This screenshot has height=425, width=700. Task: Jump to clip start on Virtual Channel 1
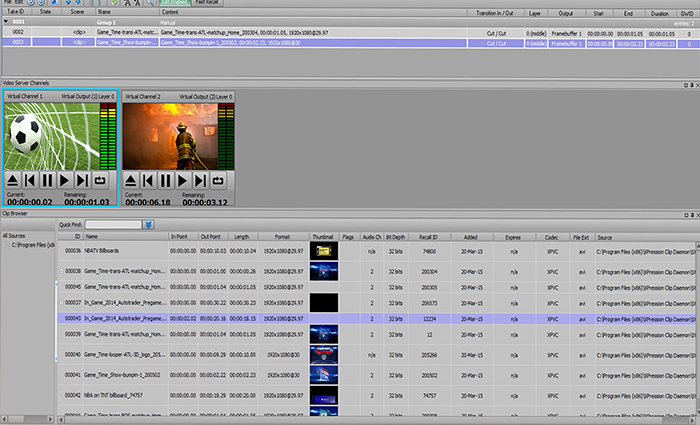30,180
